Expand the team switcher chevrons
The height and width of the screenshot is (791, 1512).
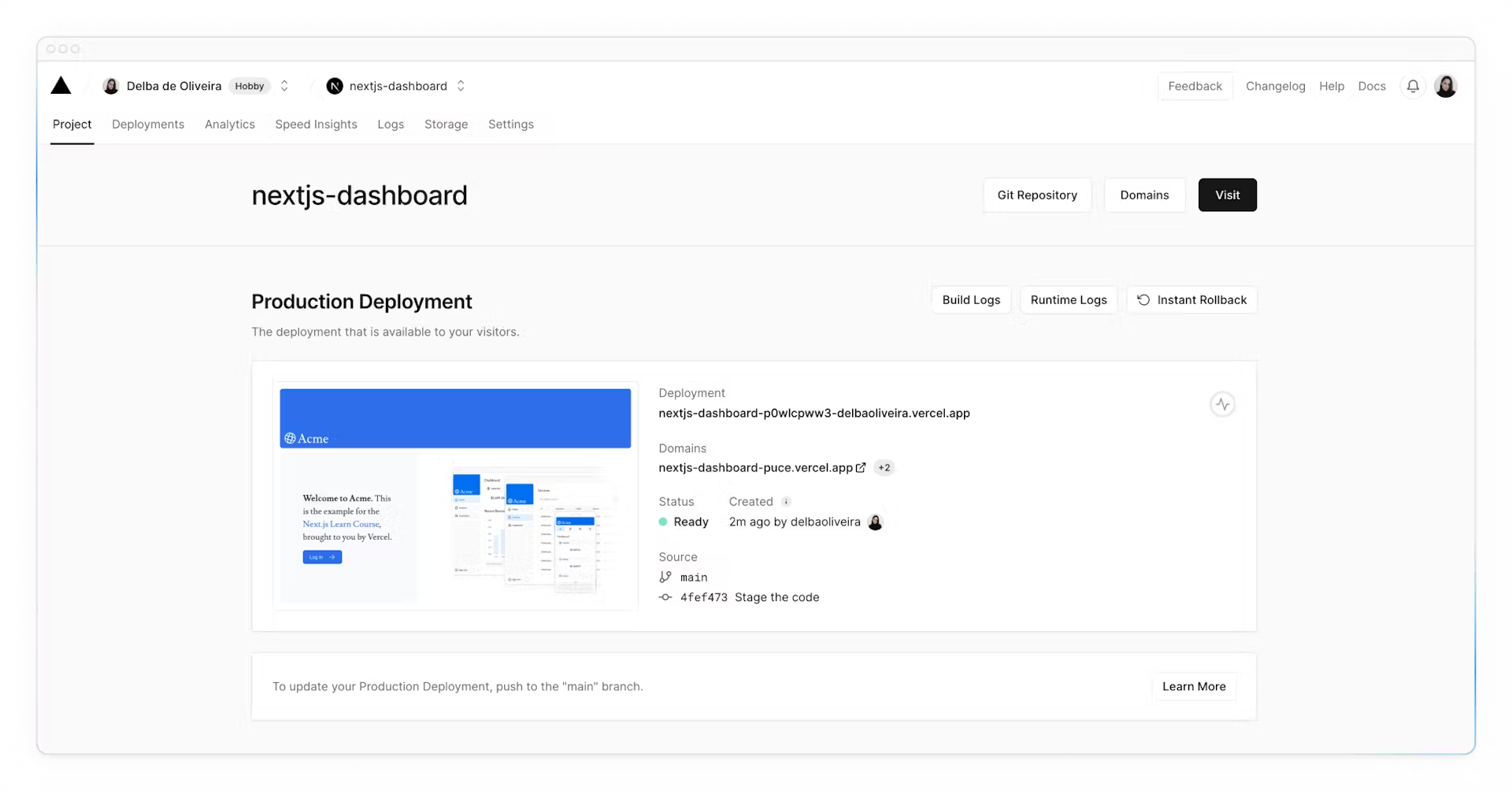click(284, 86)
